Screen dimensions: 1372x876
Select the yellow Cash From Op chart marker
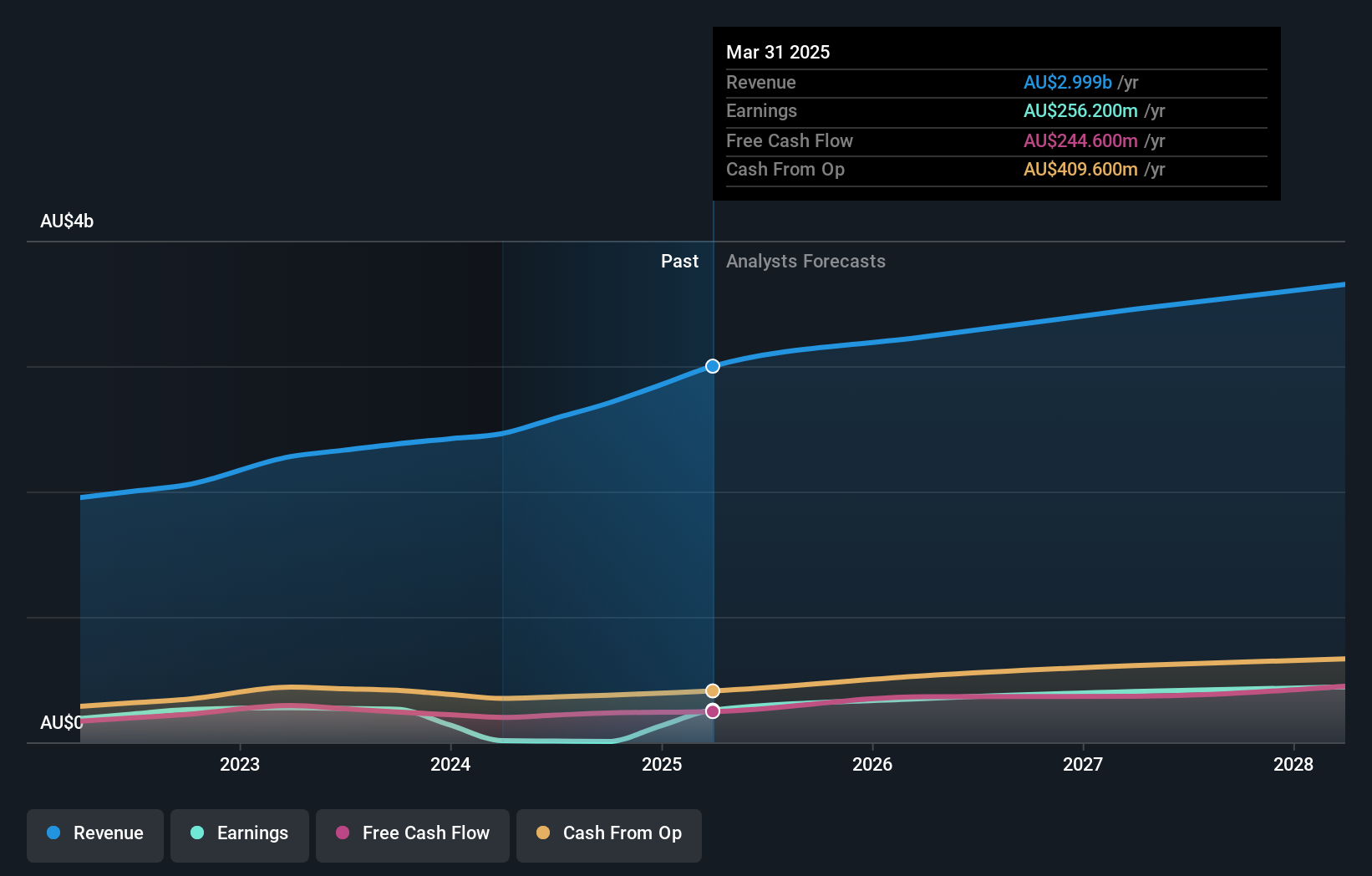[712, 690]
